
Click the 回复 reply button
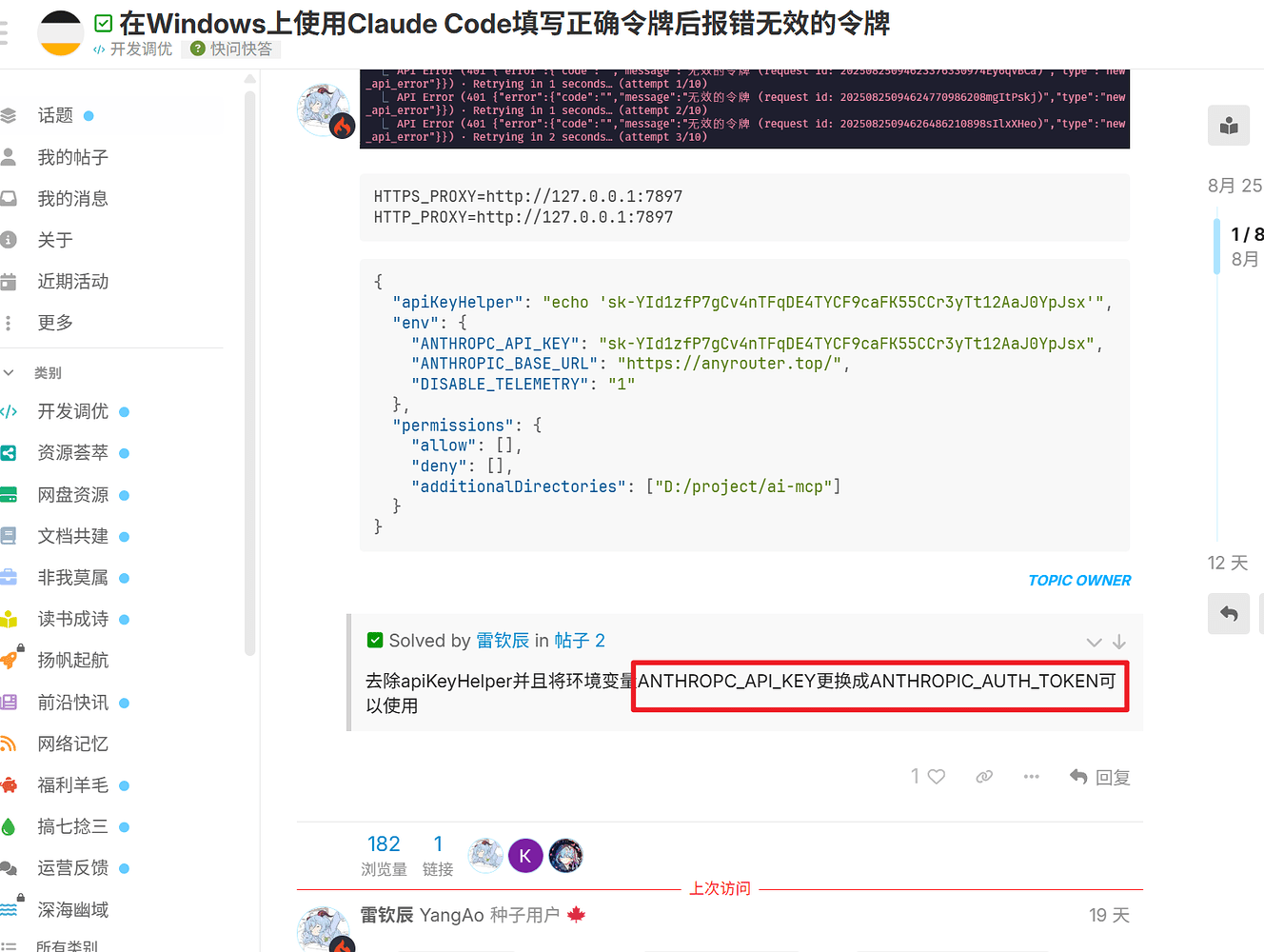(1099, 777)
